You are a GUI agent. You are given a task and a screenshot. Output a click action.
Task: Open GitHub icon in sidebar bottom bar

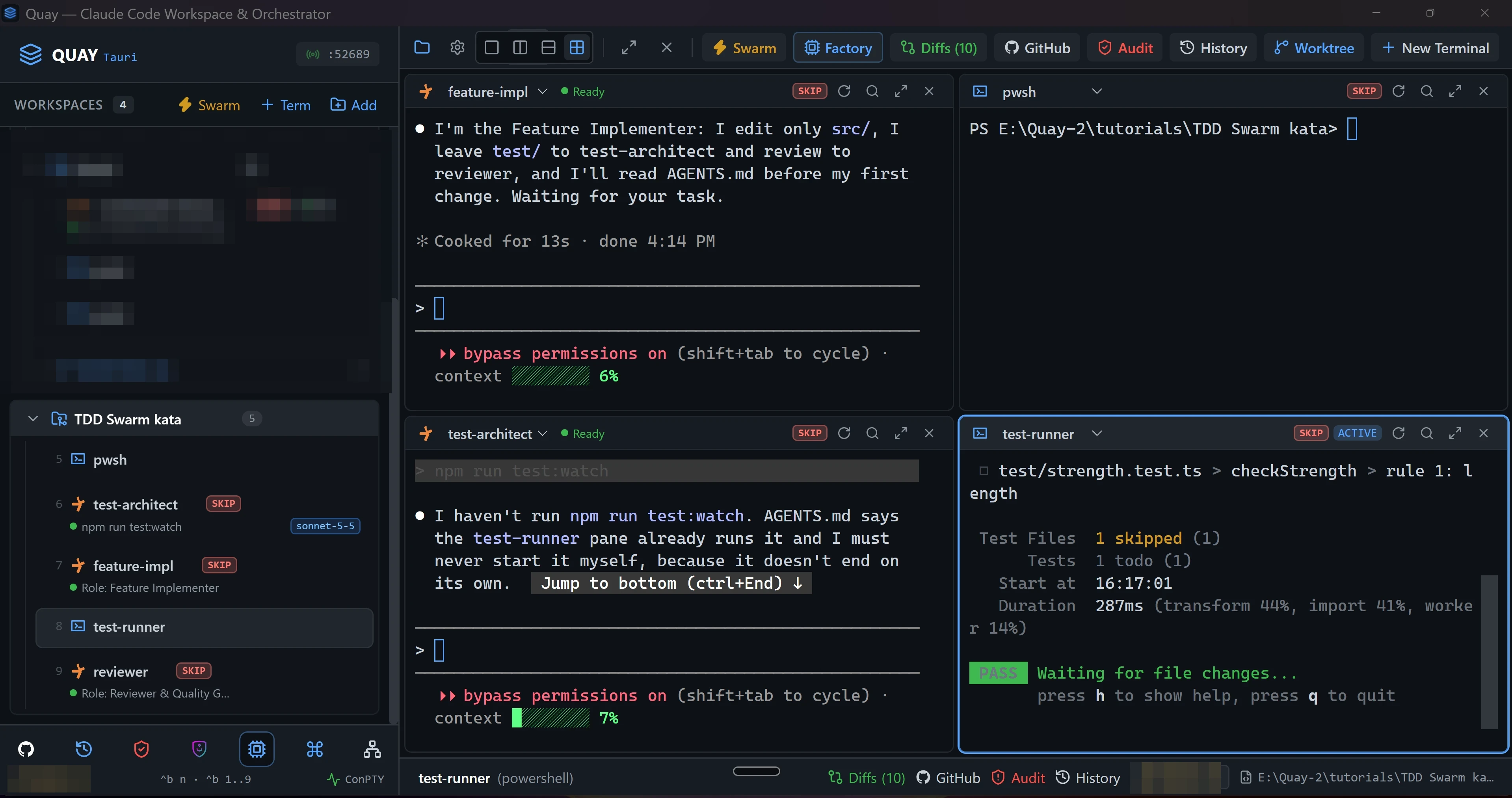click(x=26, y=749)
